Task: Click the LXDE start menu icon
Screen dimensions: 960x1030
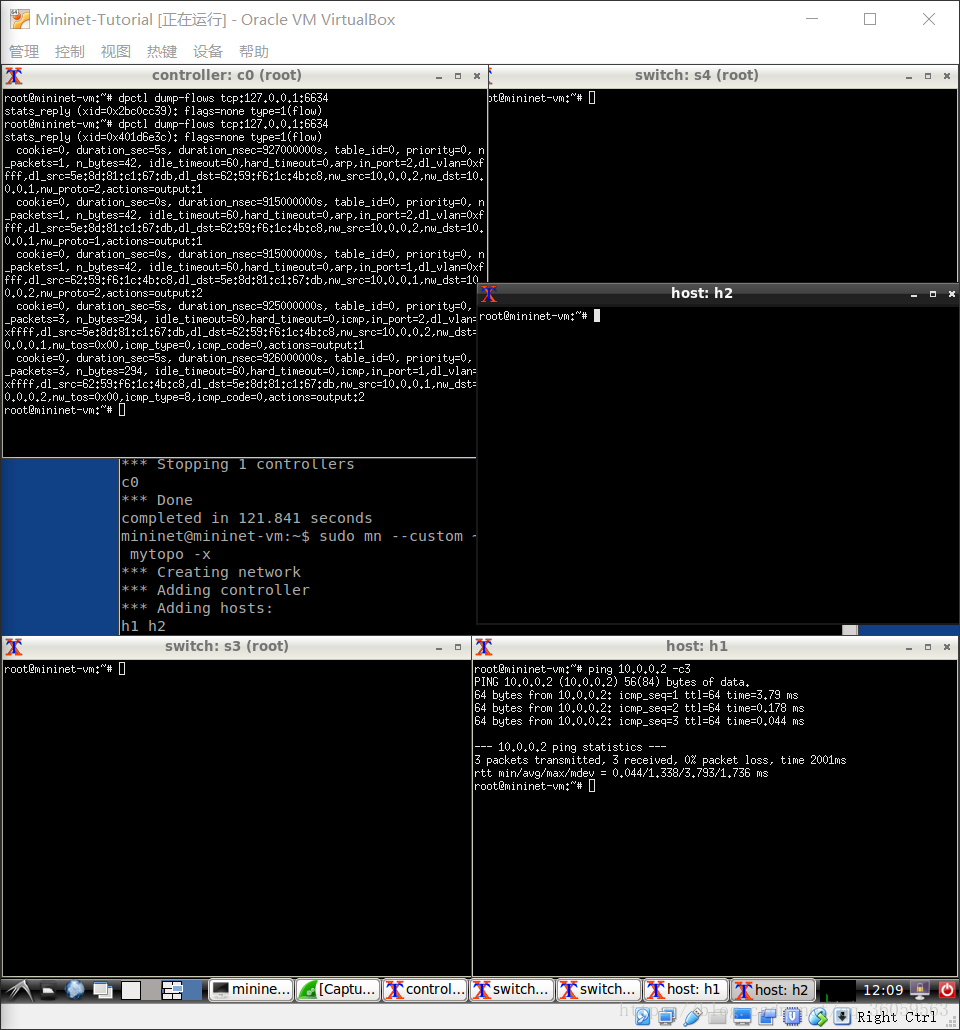Action: click(18, 990)
